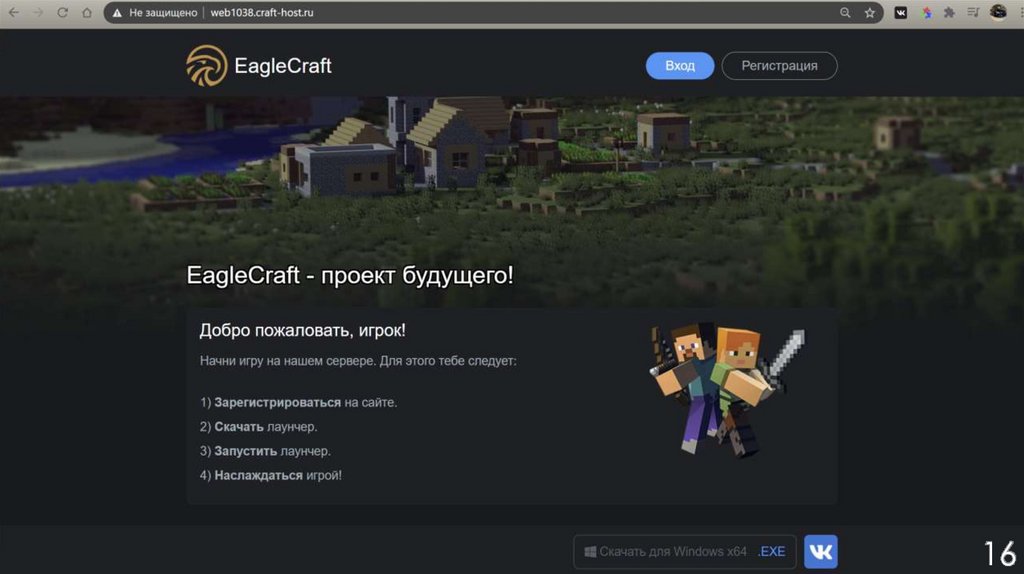Click the zoom magnifier icon in address bar
The width and height of the screenshot is (1024, 574).
pyautogui.click(x=845, y=12)
